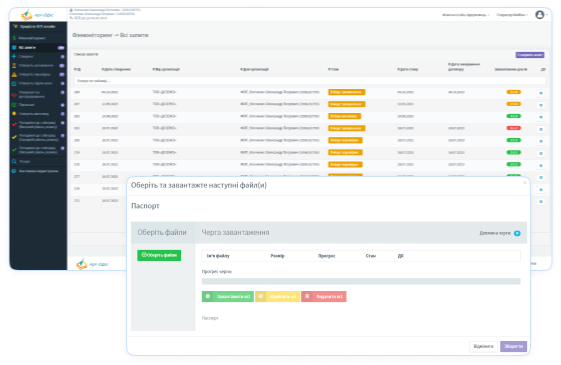The image size is (561, 365).
Task: Sort the table by the ID column
Action: [77, 69]
